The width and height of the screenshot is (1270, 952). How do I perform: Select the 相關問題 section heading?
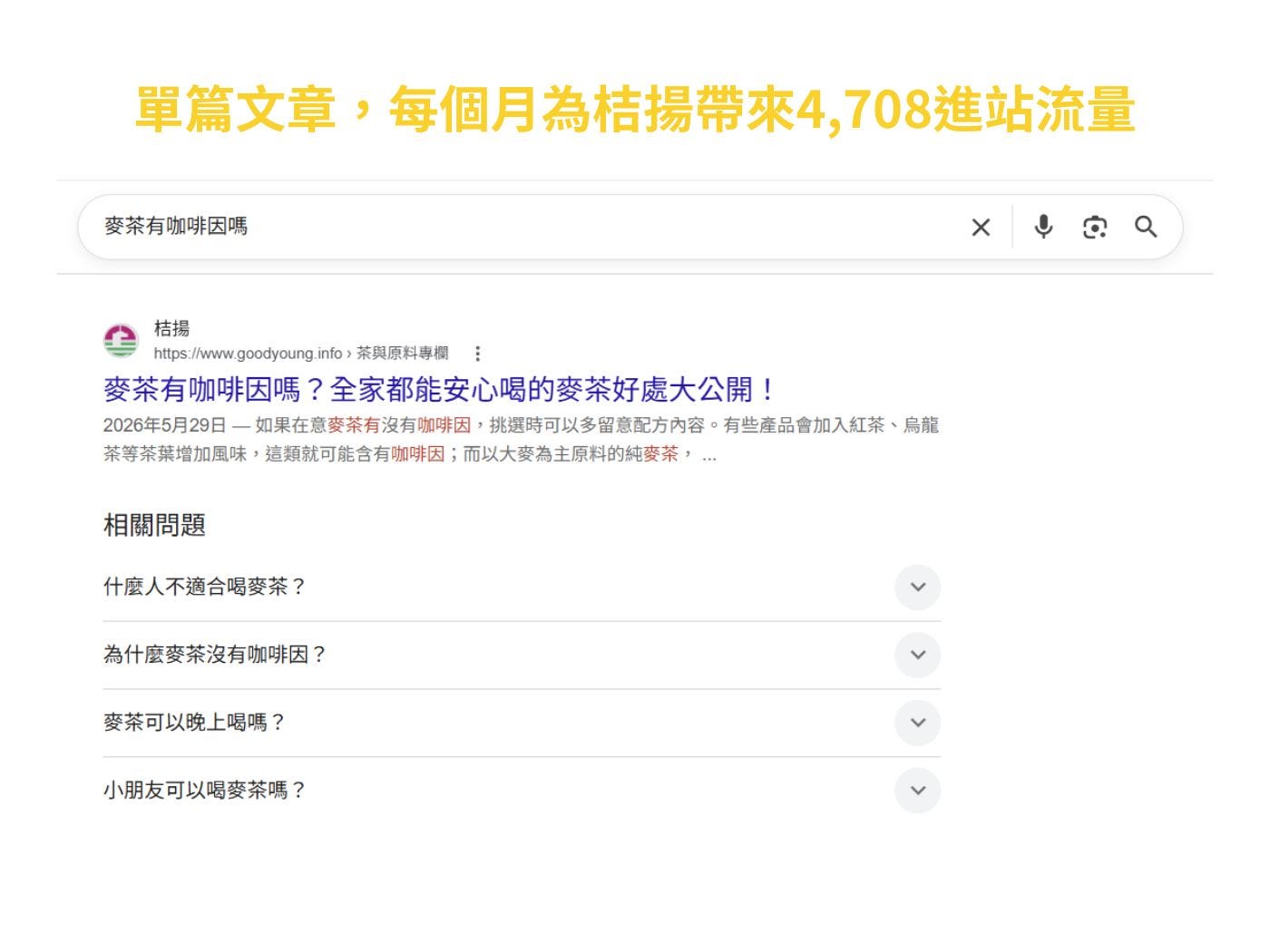pyautogui.click(x=154, y=525)
